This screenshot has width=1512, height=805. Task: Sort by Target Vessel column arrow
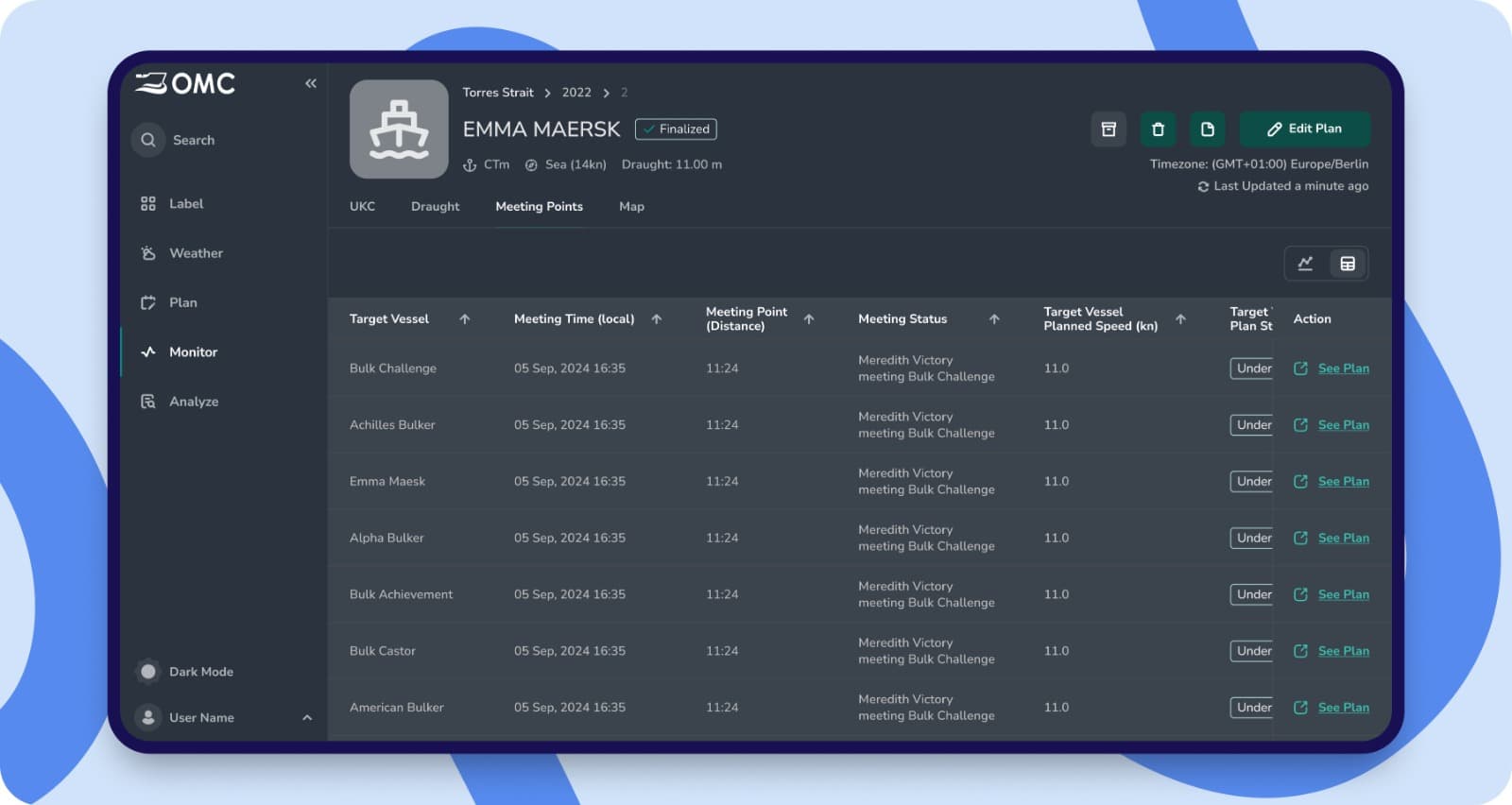click(465, 319)
